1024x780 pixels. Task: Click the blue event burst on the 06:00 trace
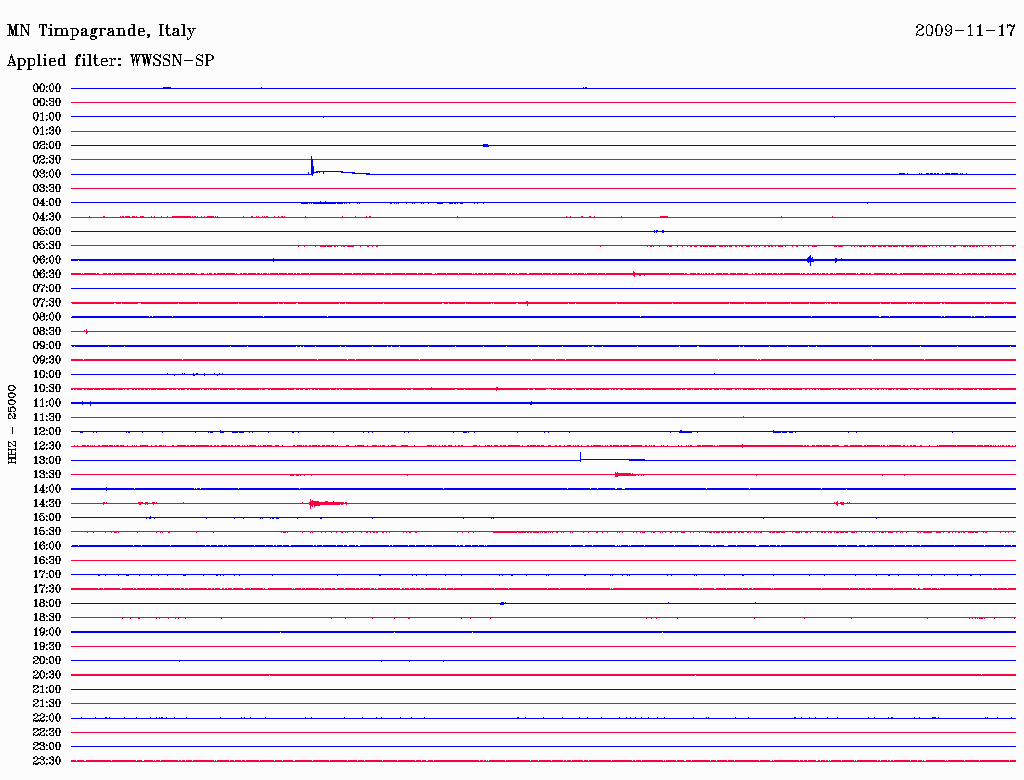pos(810,260)
